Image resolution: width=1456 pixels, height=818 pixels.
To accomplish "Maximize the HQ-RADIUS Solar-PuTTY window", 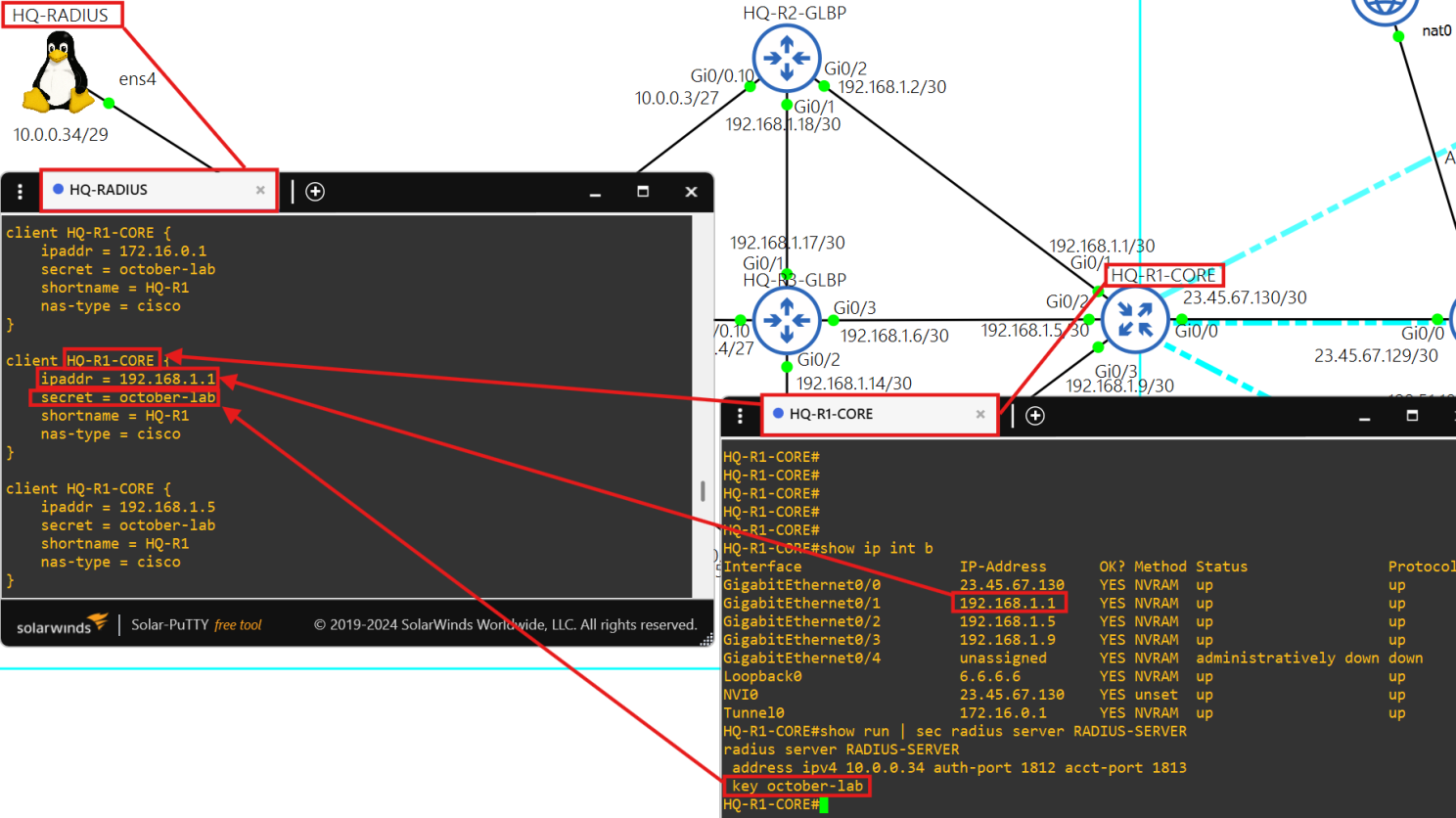I will click(643, 192).
